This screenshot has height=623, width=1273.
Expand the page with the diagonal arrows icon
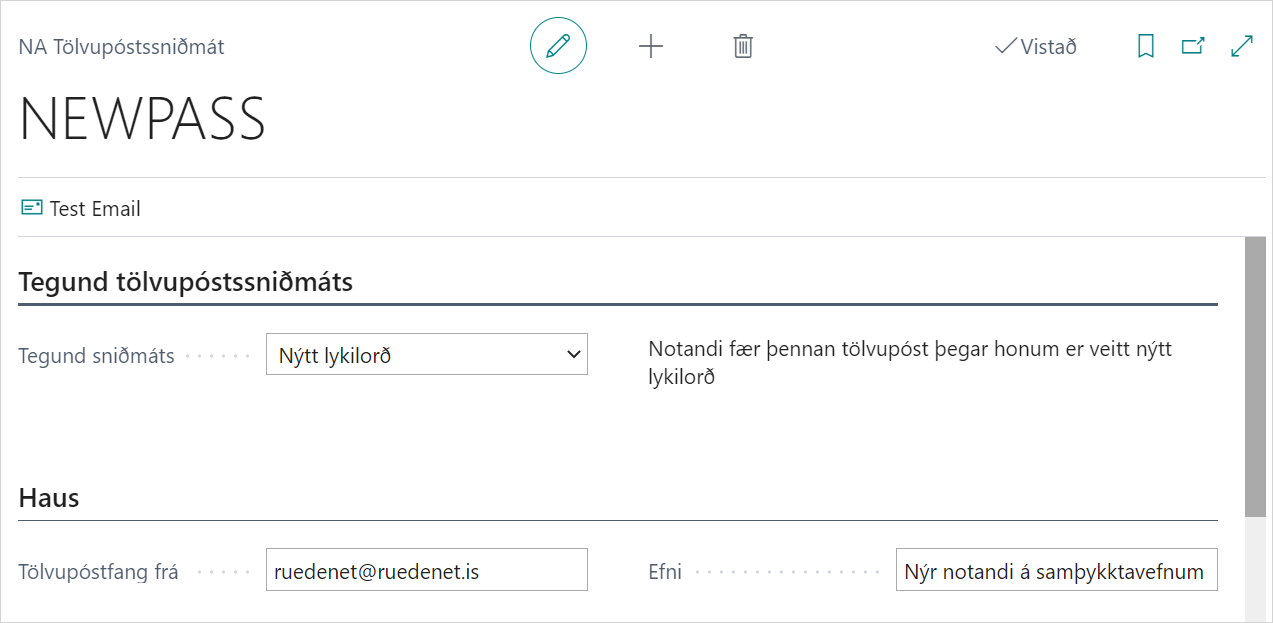pos(1242,46)
